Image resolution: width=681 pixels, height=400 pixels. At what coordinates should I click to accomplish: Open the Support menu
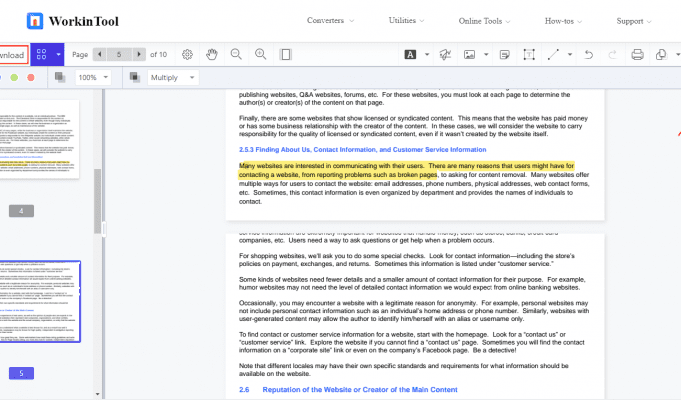[634, 21]
